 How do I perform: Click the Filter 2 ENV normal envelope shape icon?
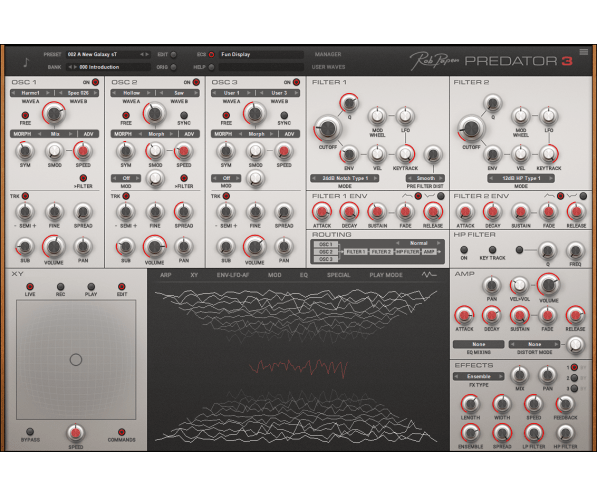click(549, 196)
